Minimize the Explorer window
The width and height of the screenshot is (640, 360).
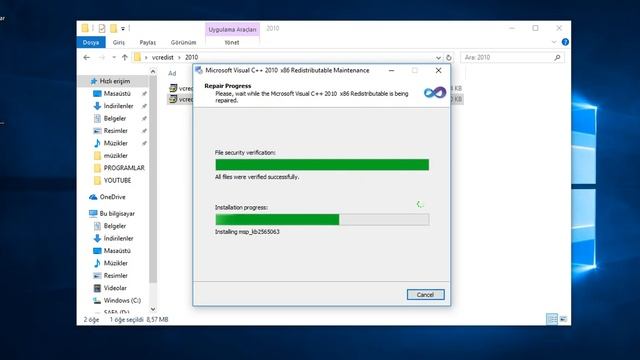(x=512, y=28)
